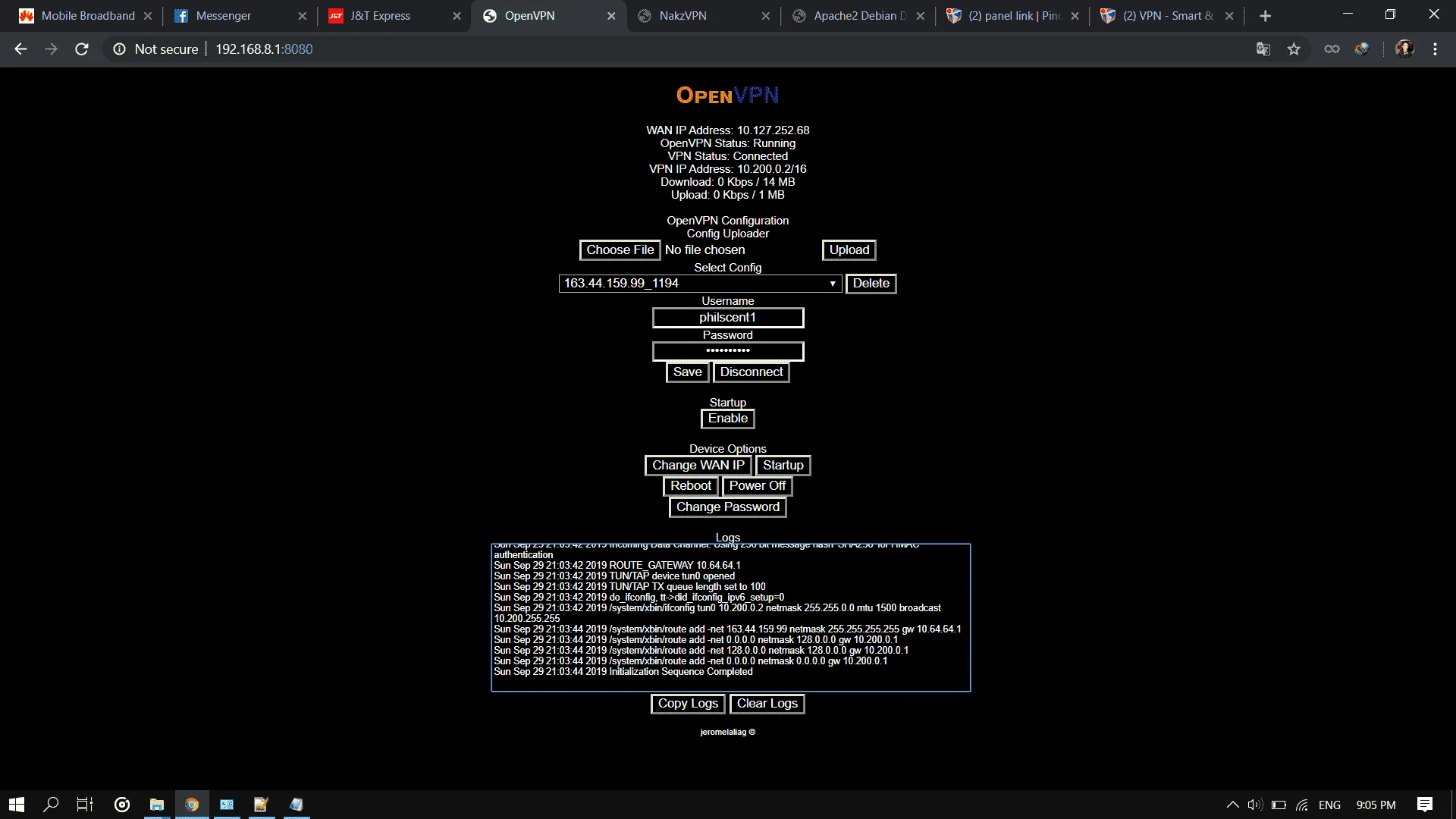Screen dimensions: 1456x819
Task: Open the notification center icon
Action: pyautogui.click(x=1425, y=805)
